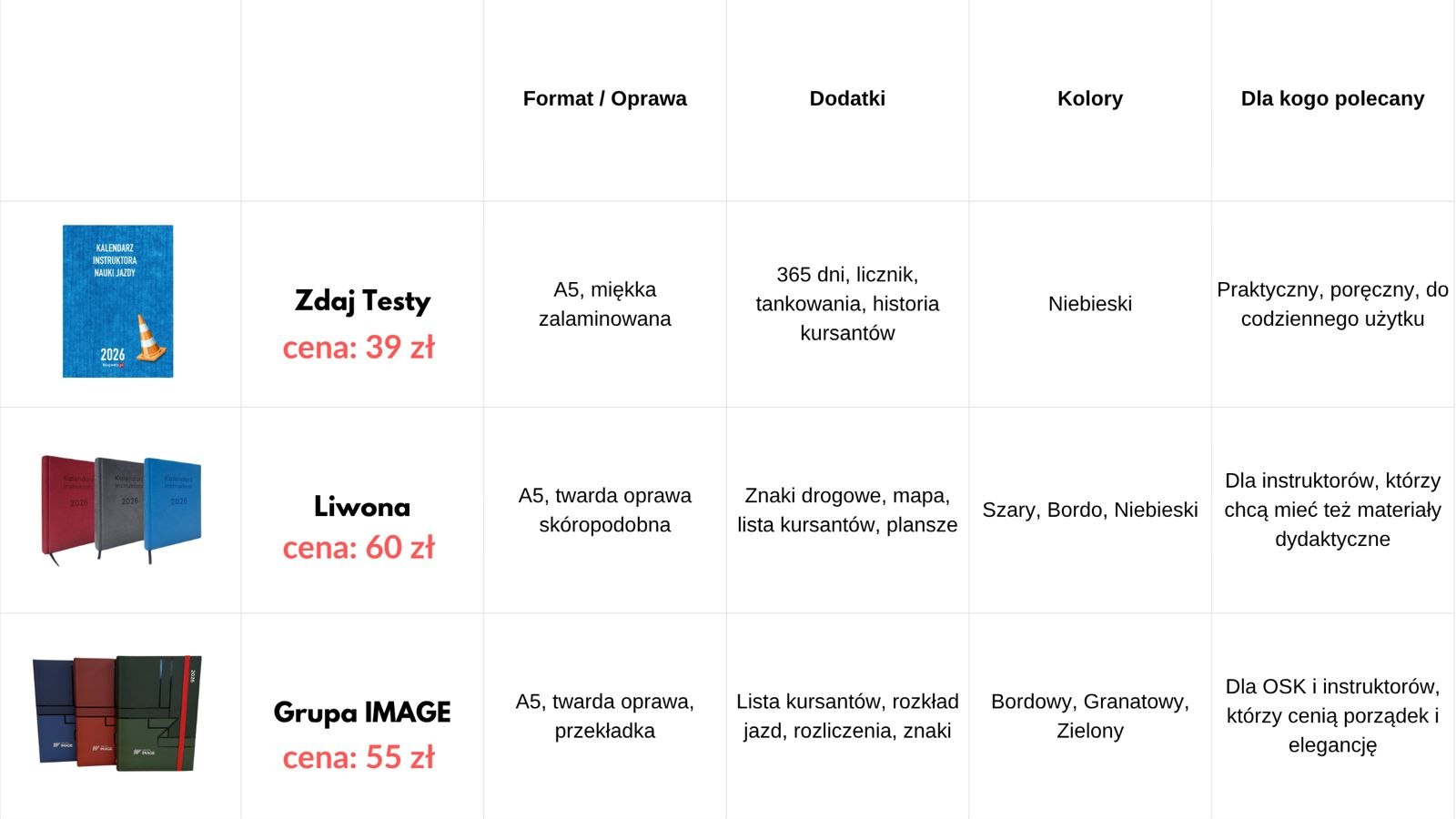The height and width of the screenshot is (819, 1456).
Task: Click the "cena: 39 zł" price
Action: pos(359,347)
